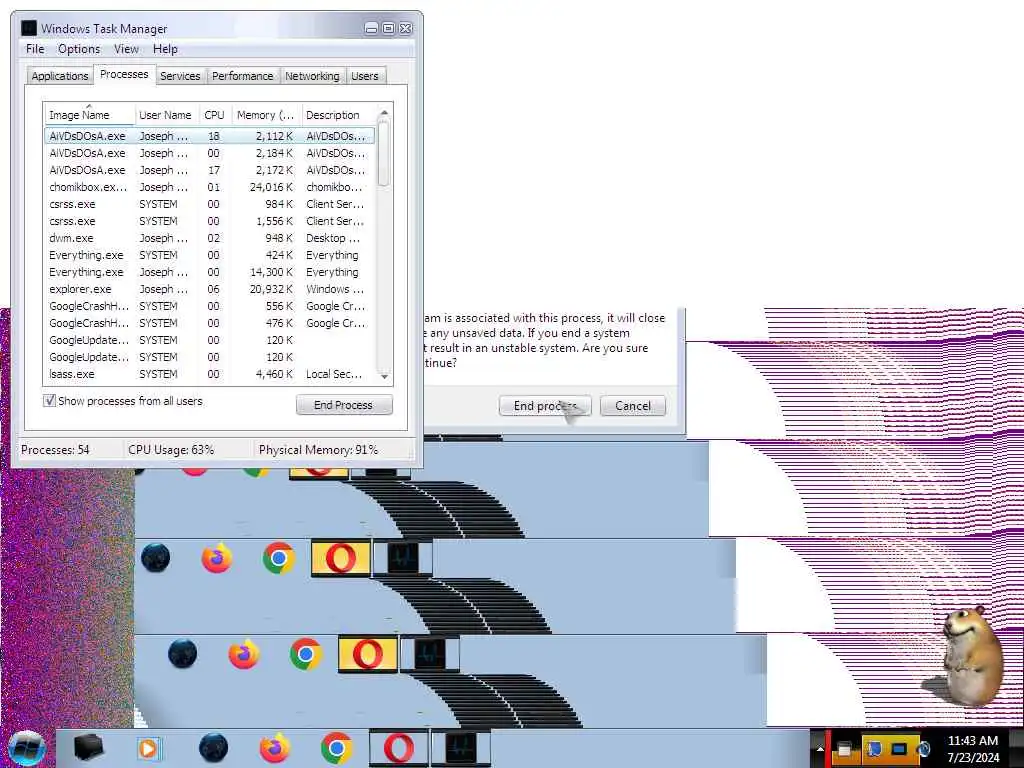The width and height of the screenshot is (1024, 768).
Task: Select the dwm.exe process row
Action: pos(210,238)
